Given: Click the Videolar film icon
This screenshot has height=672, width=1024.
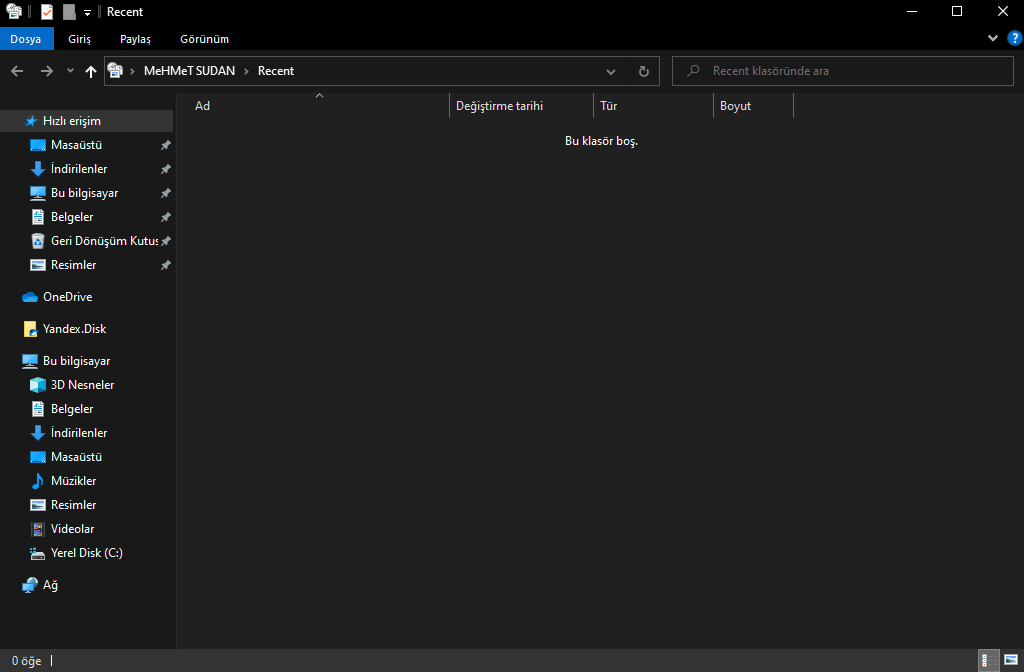Looking at the screenshot, I should pos(38,529).
